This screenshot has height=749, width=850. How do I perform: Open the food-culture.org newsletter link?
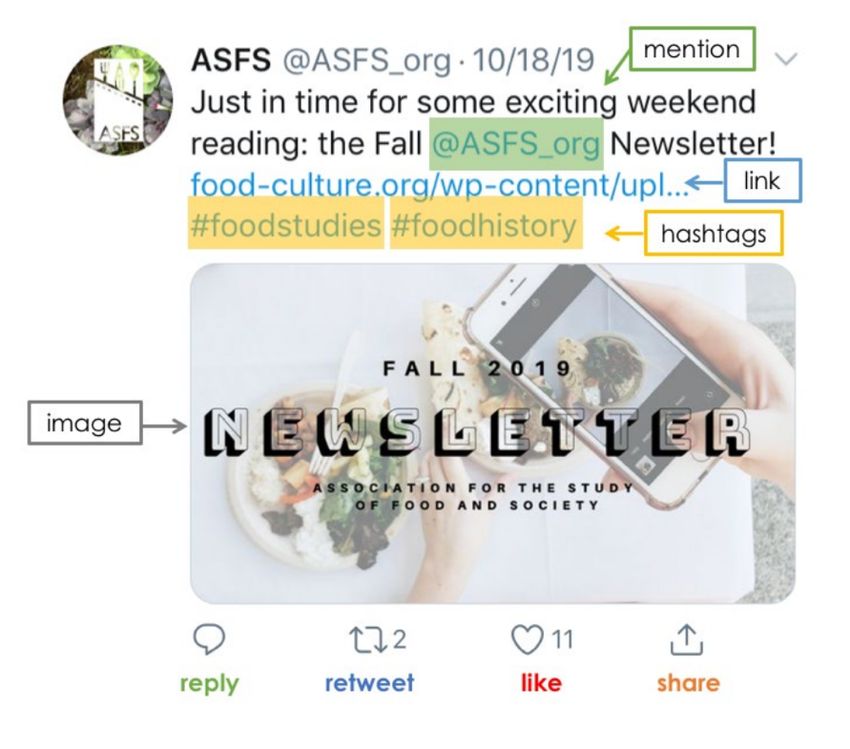pyautogui.click(x=439, y=185)
